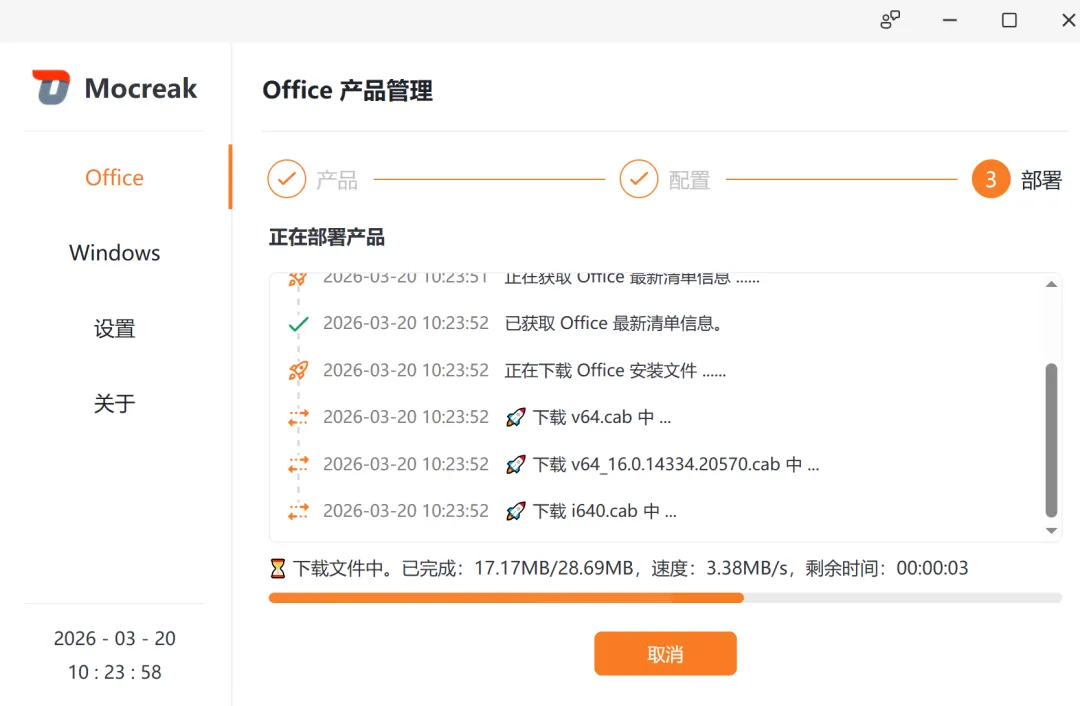The width and height of the screenshot is (1080, 706).
Task: Click the log scrollbar down arrow
Action: pyautogui.click(x=1051, y=530)
